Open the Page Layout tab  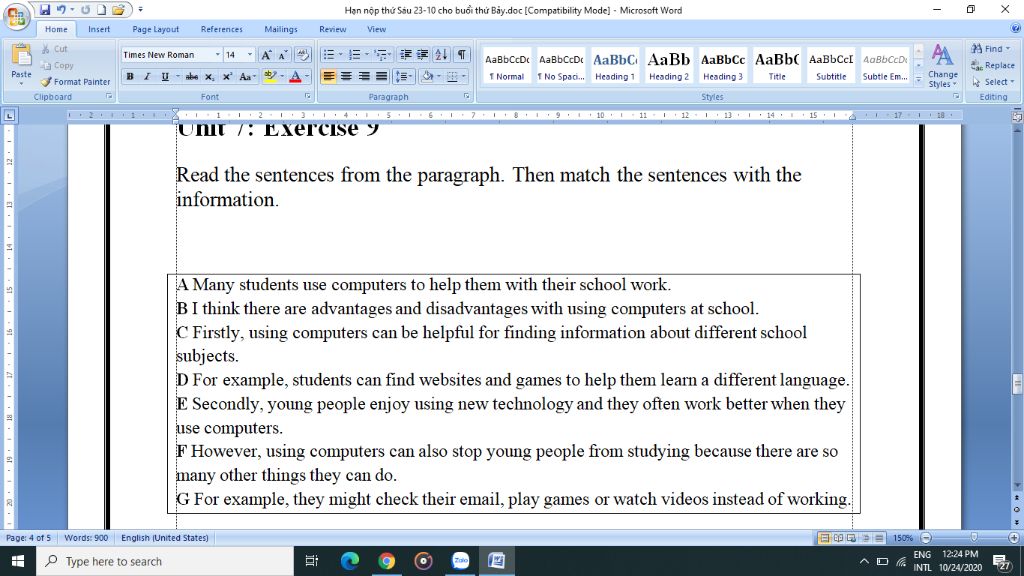pos(155,29)
